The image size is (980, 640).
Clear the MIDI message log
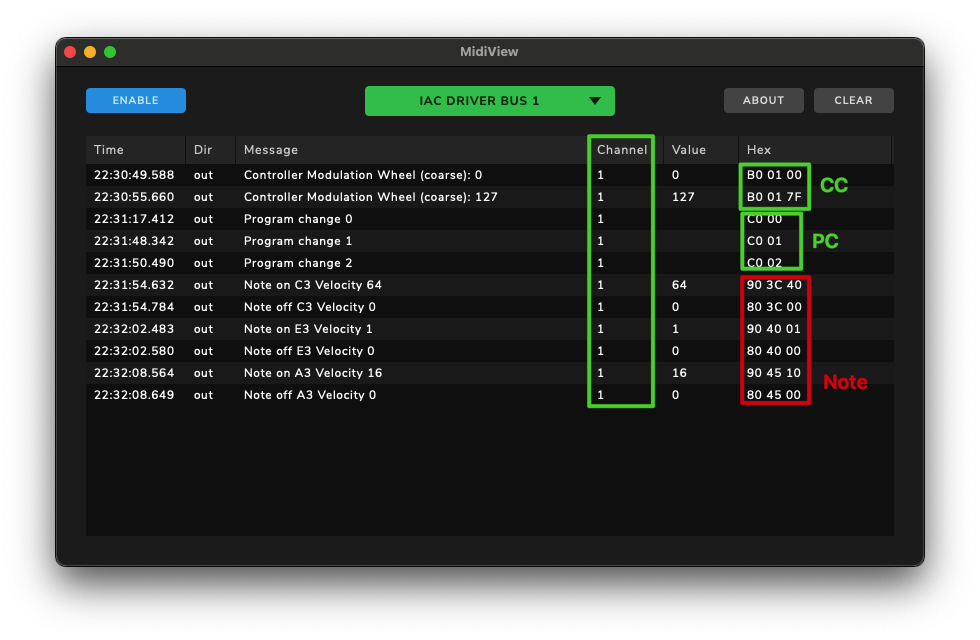click(853, 100)
